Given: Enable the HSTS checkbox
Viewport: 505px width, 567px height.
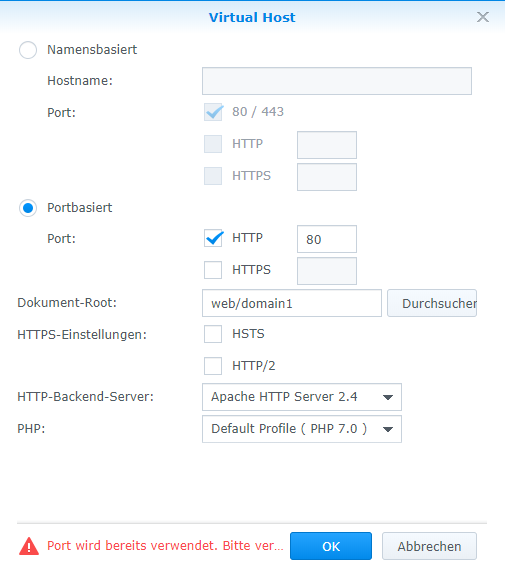Looking at the screenshot, I should (213, 334).
